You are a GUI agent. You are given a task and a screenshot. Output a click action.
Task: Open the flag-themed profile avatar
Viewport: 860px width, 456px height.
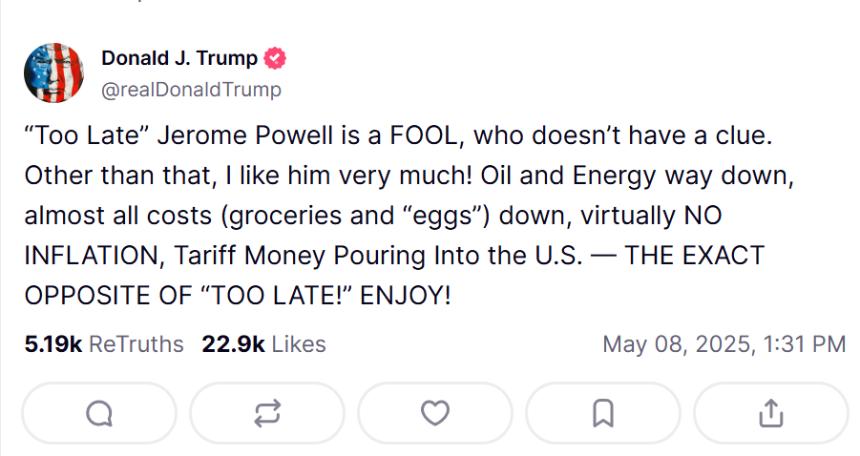tap(54, 73)
